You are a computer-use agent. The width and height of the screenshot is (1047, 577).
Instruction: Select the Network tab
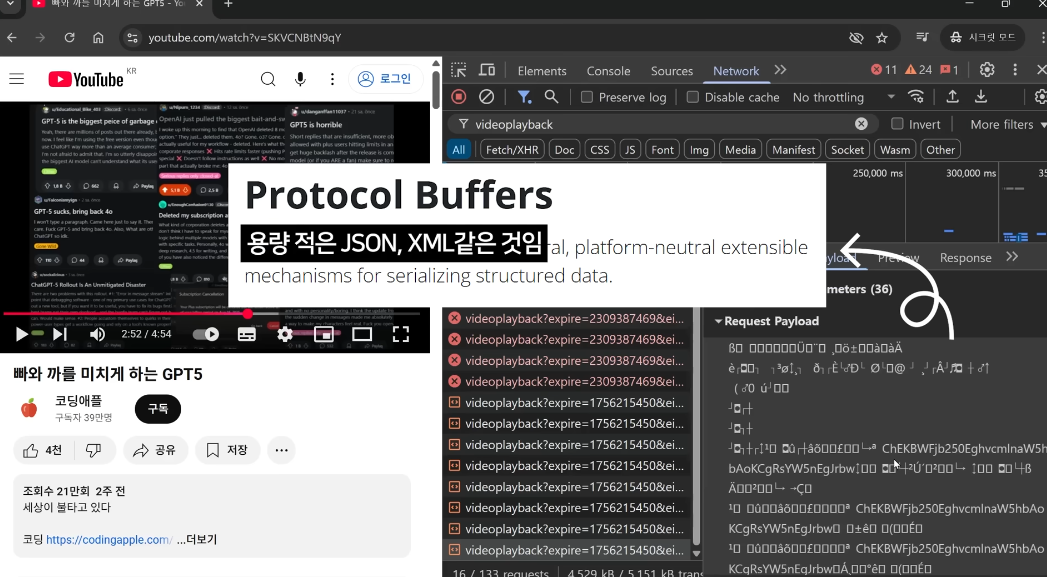coord(736,71)
